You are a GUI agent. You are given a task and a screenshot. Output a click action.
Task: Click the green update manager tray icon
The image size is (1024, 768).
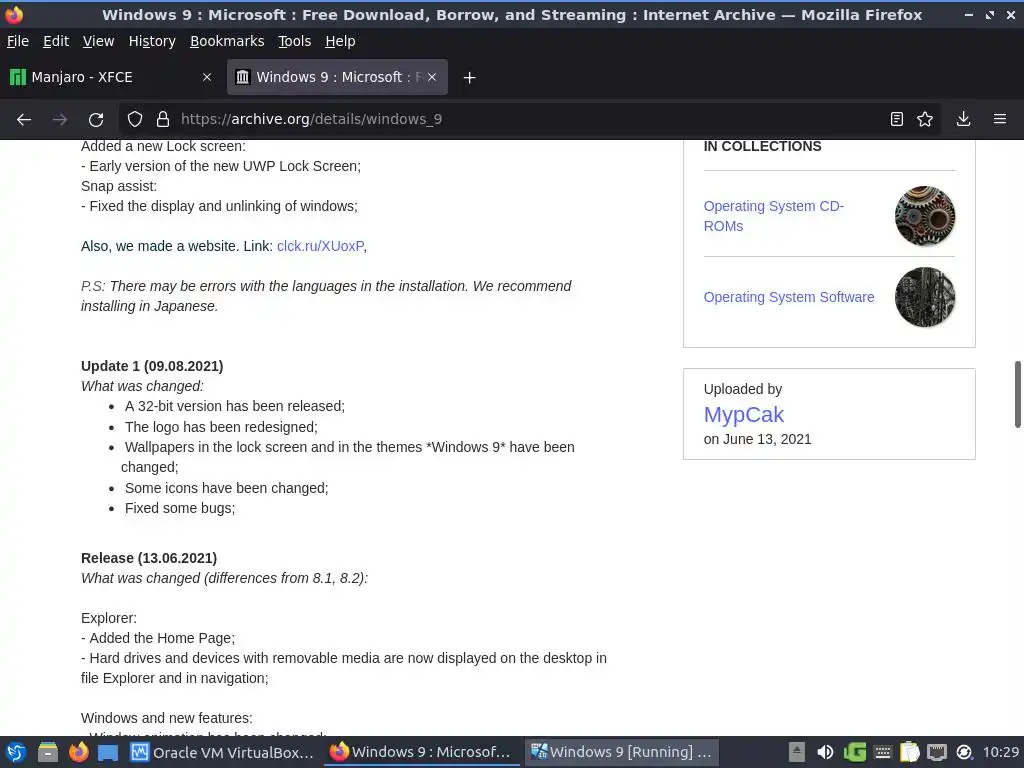(x=855, y=752)
